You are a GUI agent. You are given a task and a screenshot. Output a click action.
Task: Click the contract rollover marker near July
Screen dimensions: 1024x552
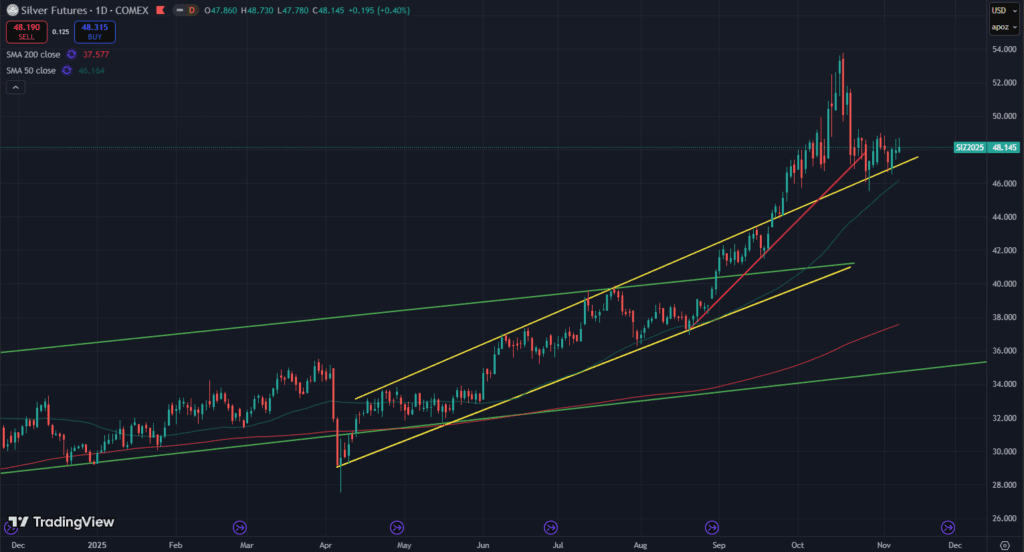[x=550, y=527]
